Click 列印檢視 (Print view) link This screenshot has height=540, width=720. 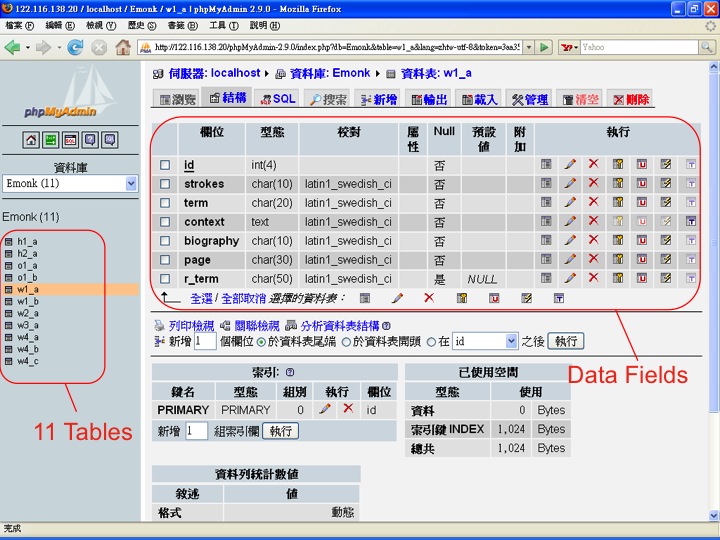click(191, 326)
